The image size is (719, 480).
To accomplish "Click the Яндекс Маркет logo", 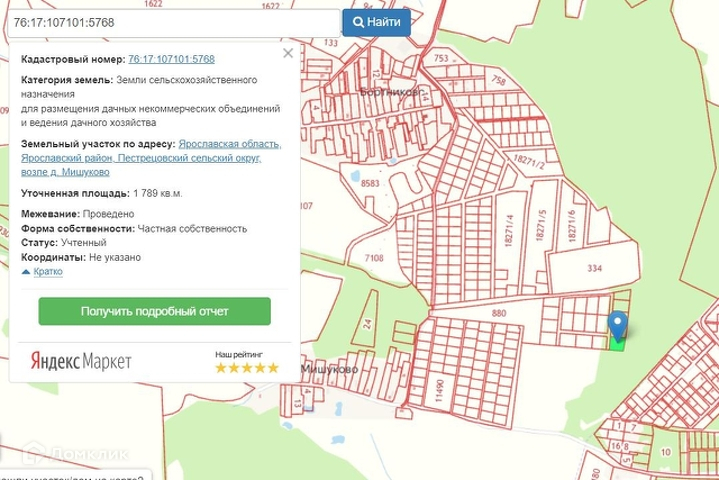I will pos(81,361).
